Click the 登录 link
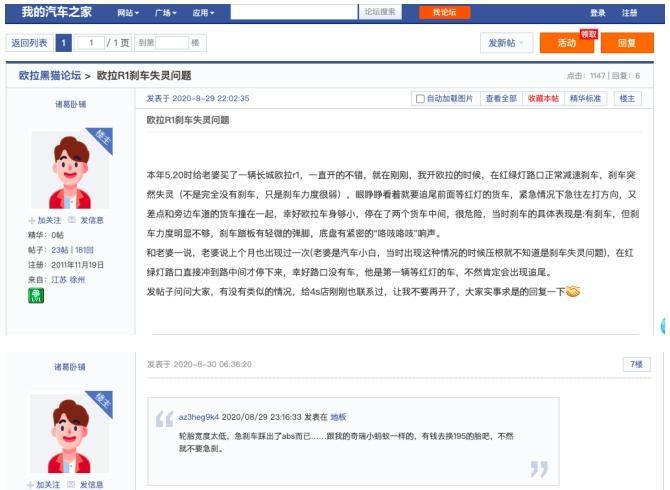Image resolution: width=670 pixels, height=490 pixels. pos(598,13)
